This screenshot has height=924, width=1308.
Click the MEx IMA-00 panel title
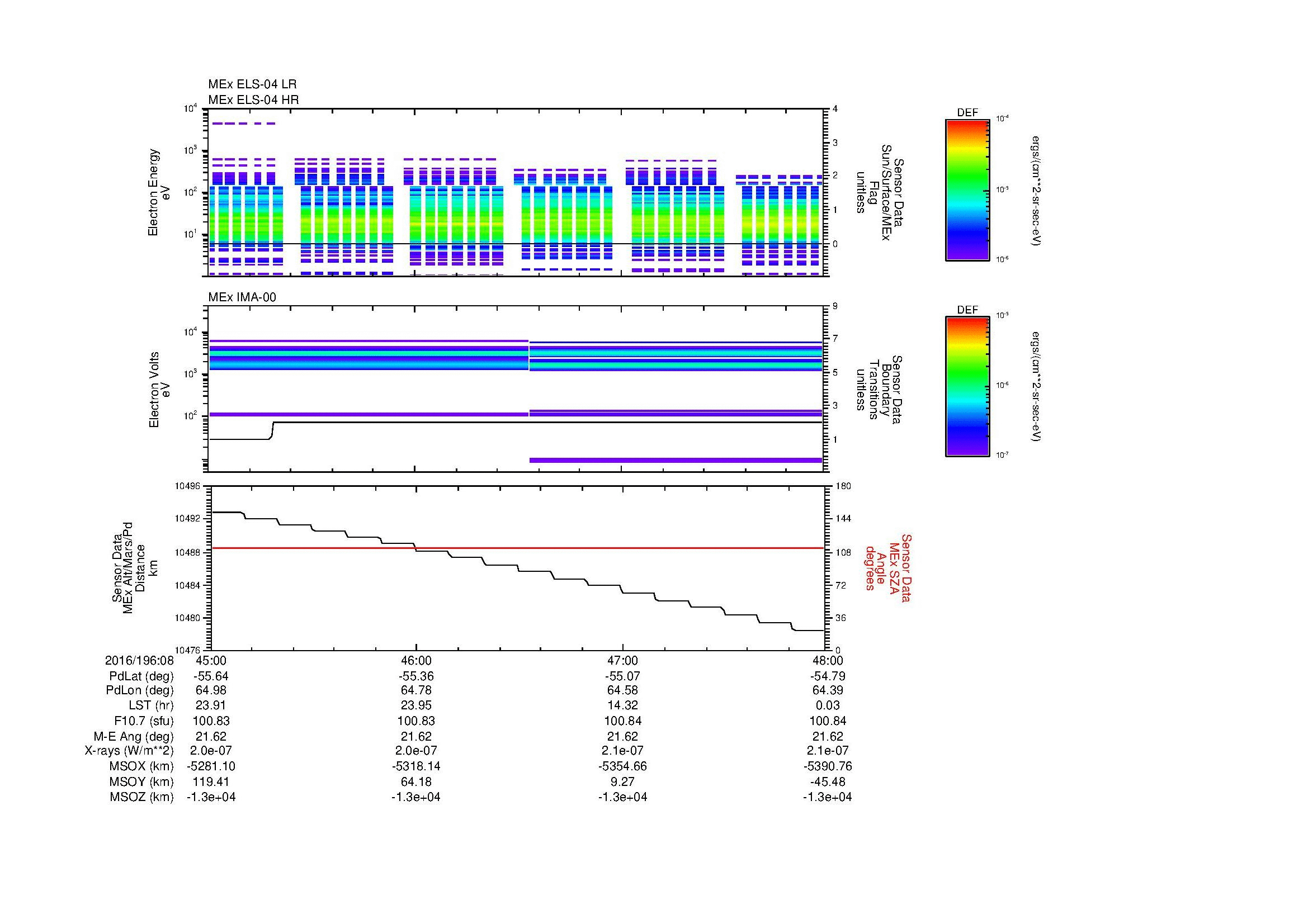(x=242, y=297)
